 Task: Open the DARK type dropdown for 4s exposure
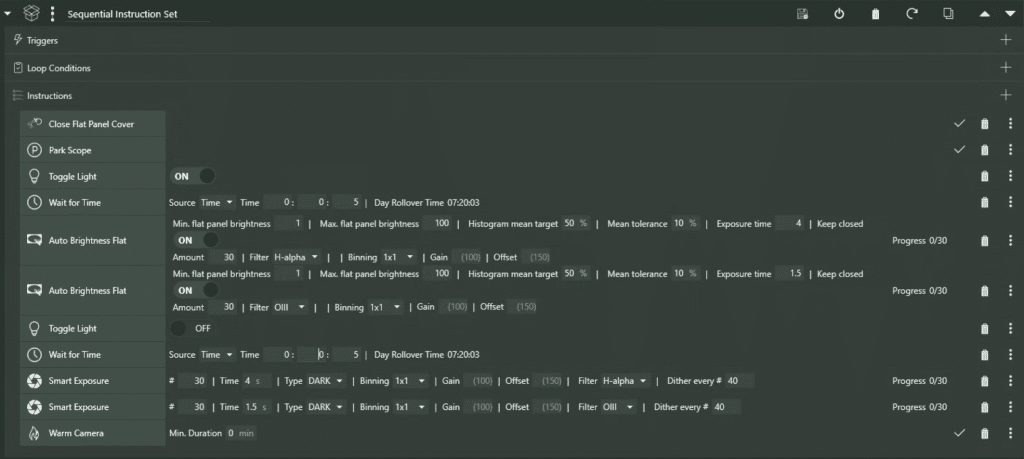point(326,381)
